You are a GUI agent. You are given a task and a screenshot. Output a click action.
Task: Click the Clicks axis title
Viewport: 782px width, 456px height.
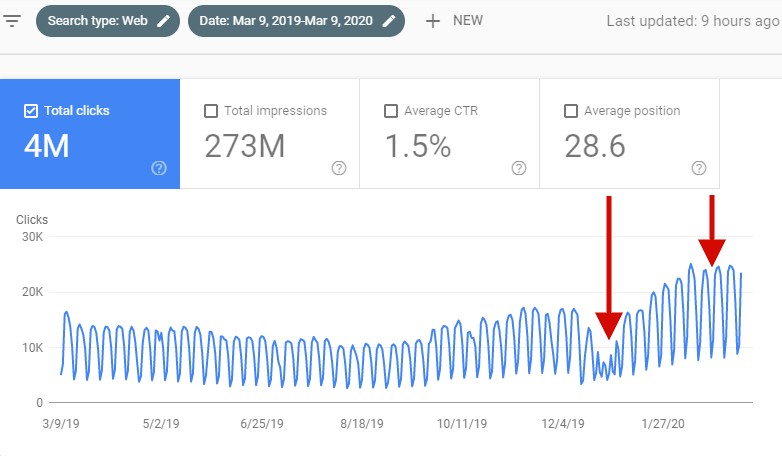click(x=32, y=220)
